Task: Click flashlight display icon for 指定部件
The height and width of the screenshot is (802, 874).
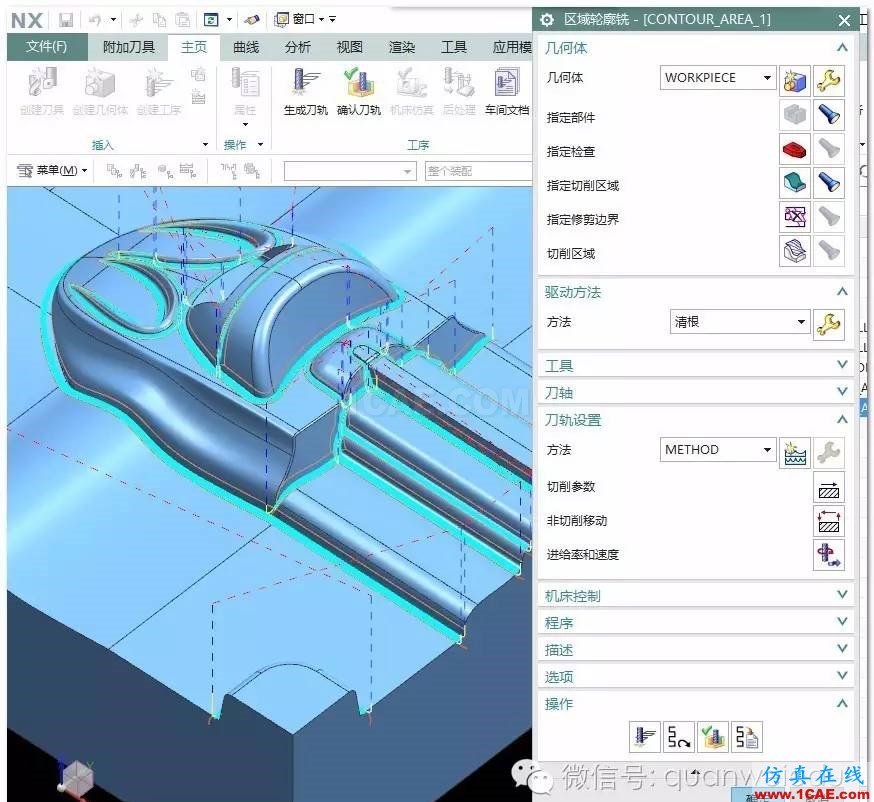Action: pyautogui.click(x=829, y=115)
